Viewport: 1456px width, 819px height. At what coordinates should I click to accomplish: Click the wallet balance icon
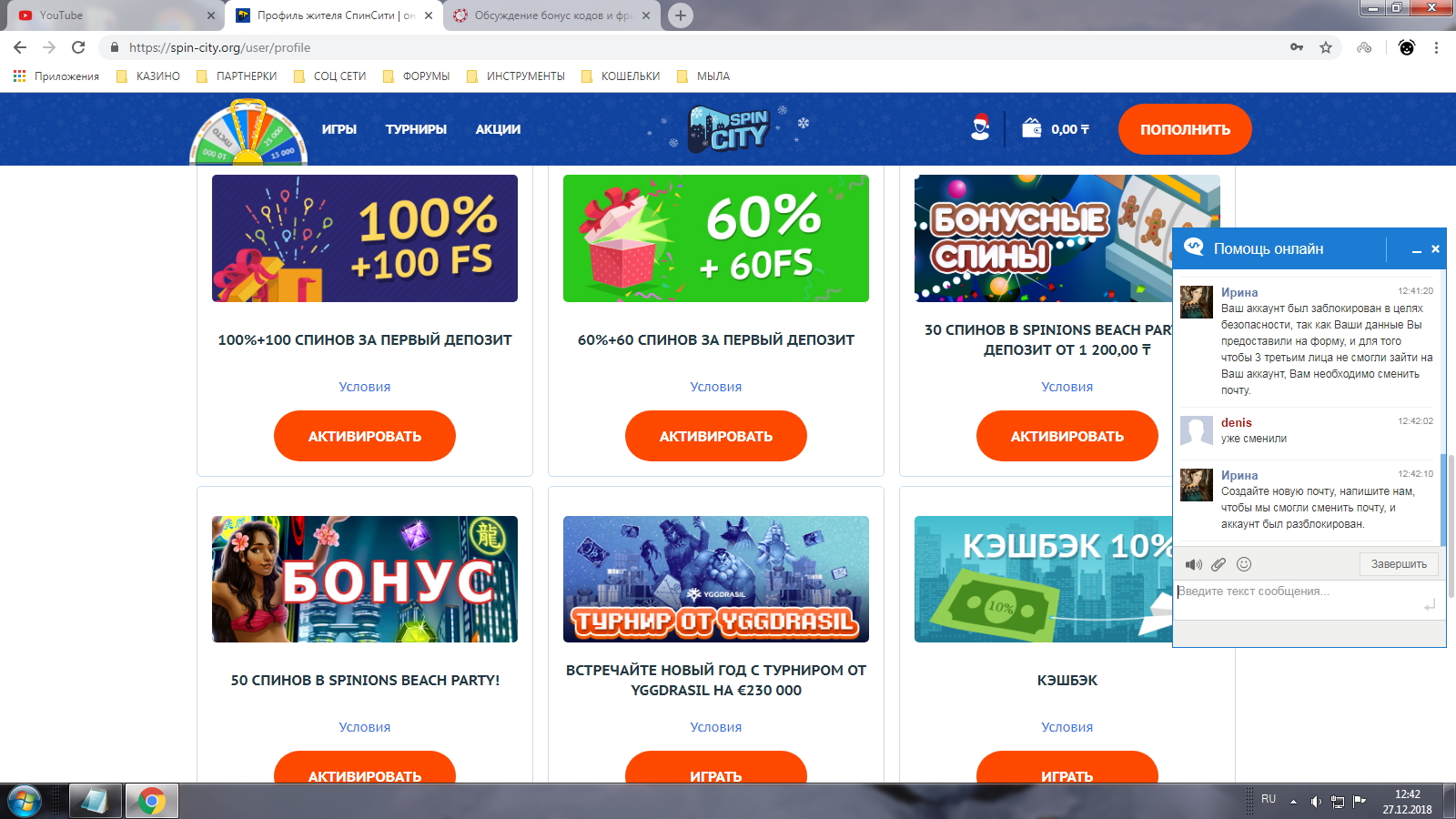tap(1031, 128)
